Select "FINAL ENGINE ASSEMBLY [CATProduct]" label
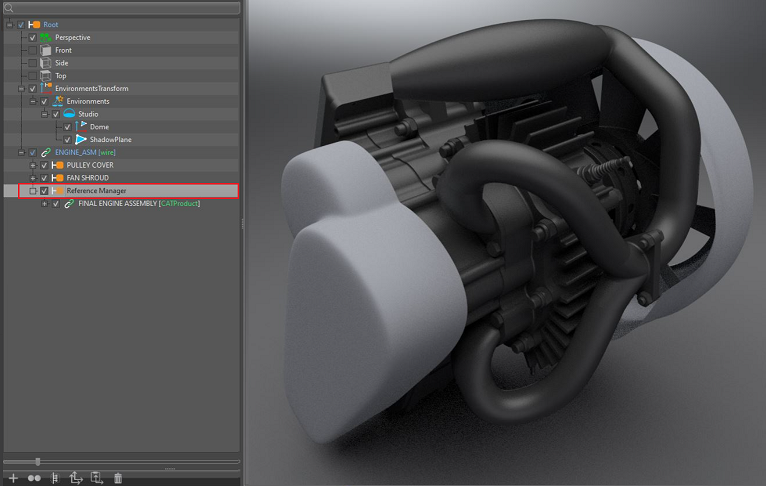 (139, 204)
